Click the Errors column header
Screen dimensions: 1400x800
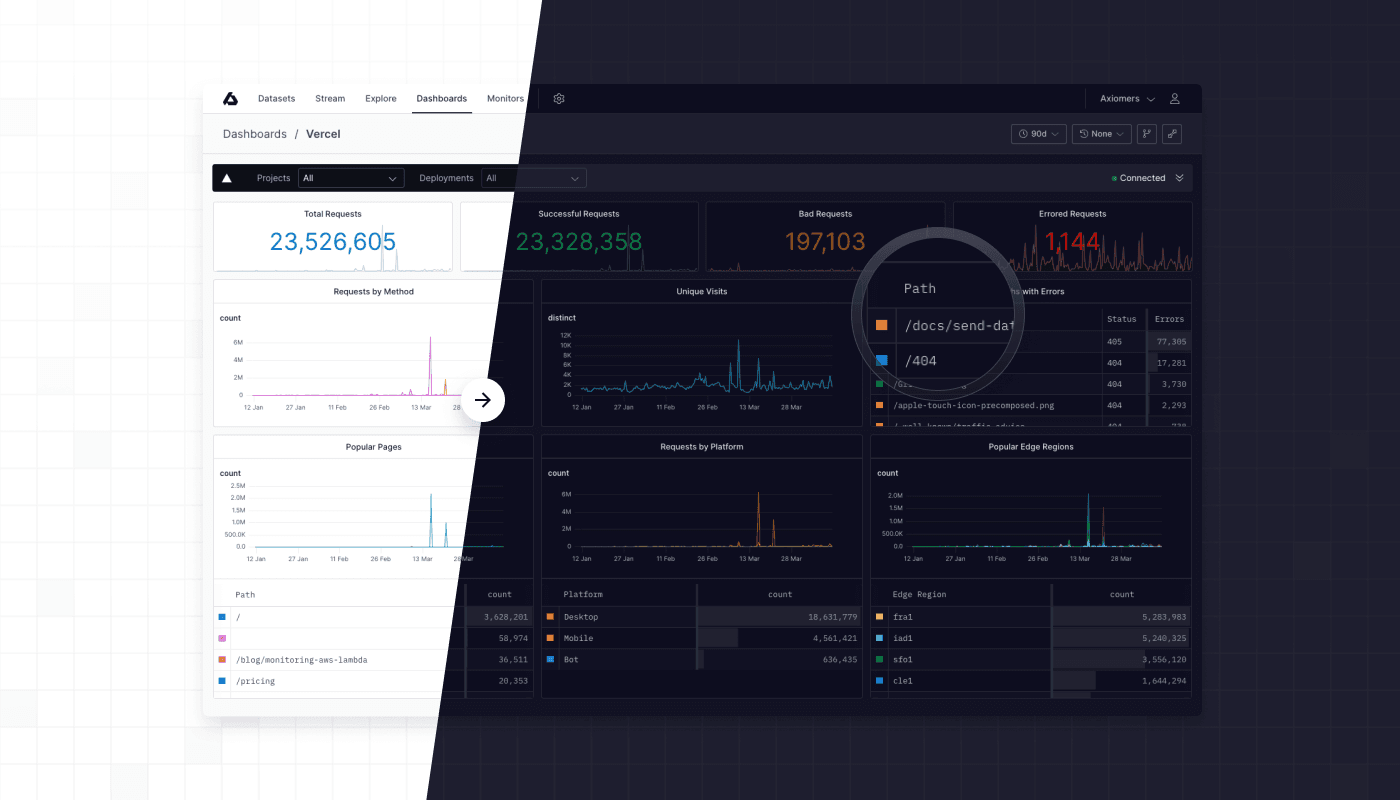click(1169, 319)
